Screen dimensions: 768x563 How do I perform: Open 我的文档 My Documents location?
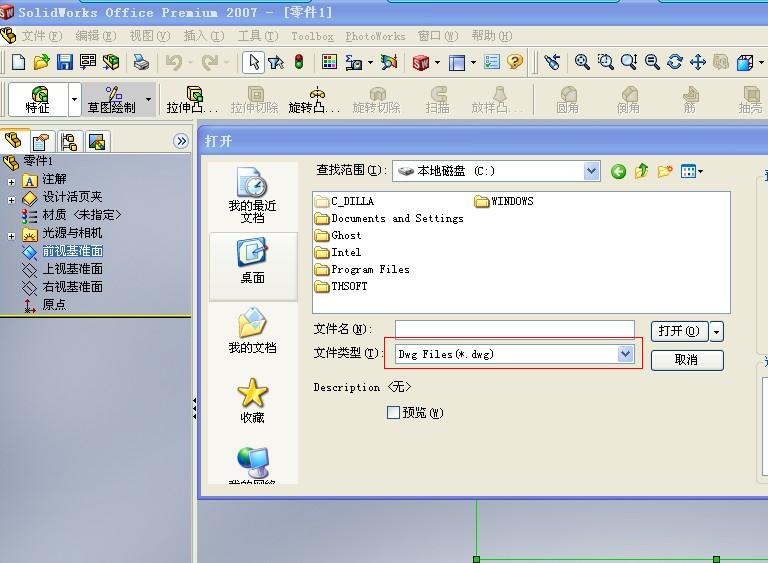click(x=253, y=330)
